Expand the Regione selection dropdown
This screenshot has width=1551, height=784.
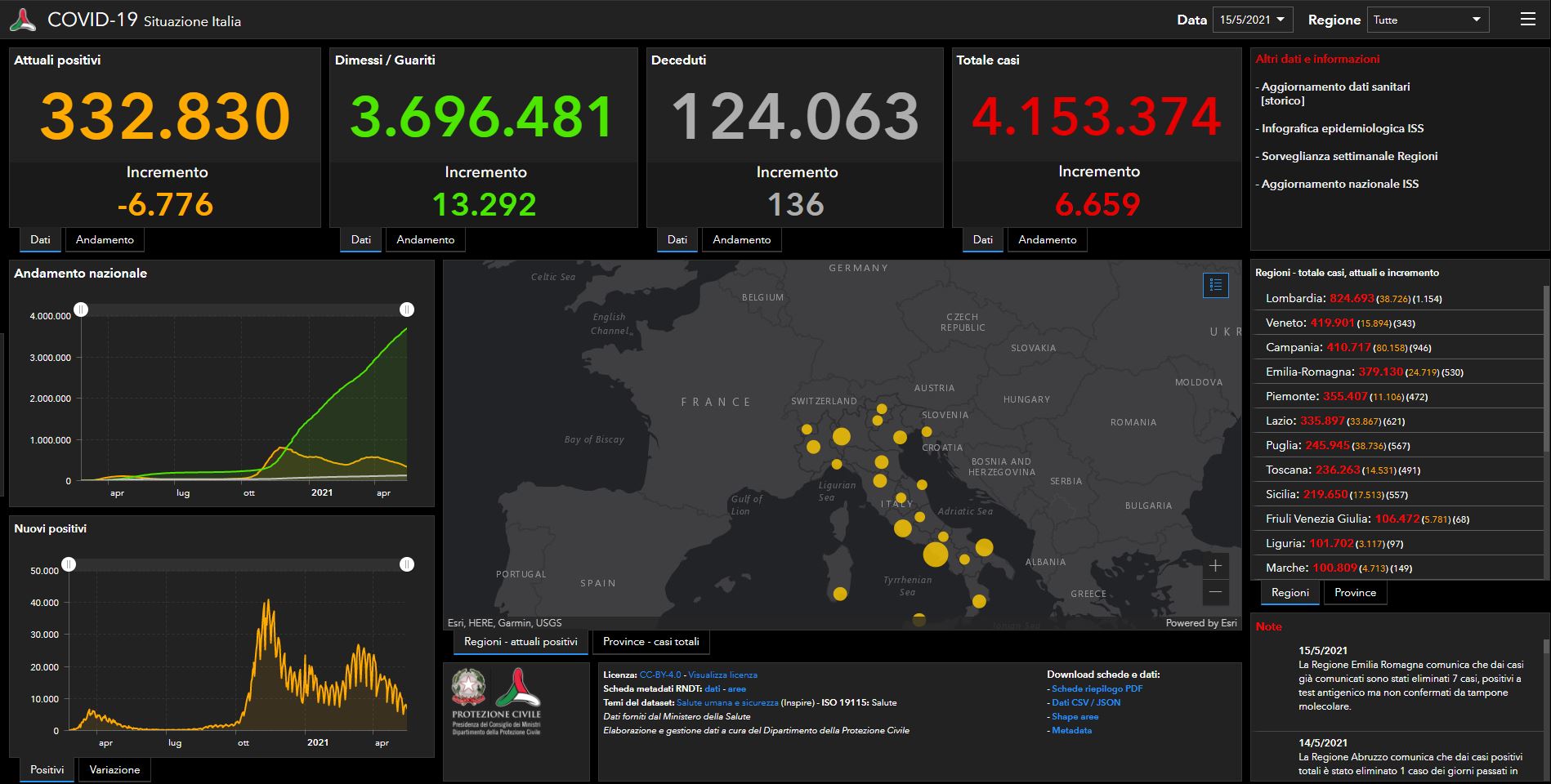point(1428,20)
